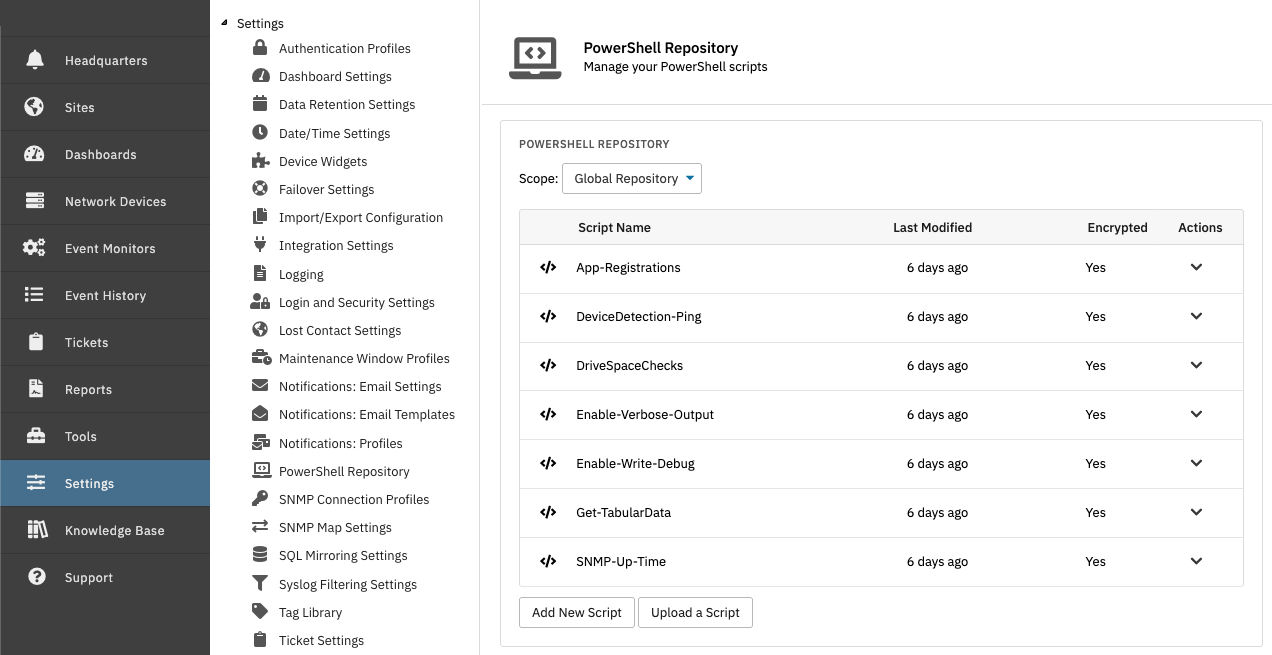Click the Failover Settings lifebuoy icon
Screen dimensions: 1272x655
tap(260, 189)
